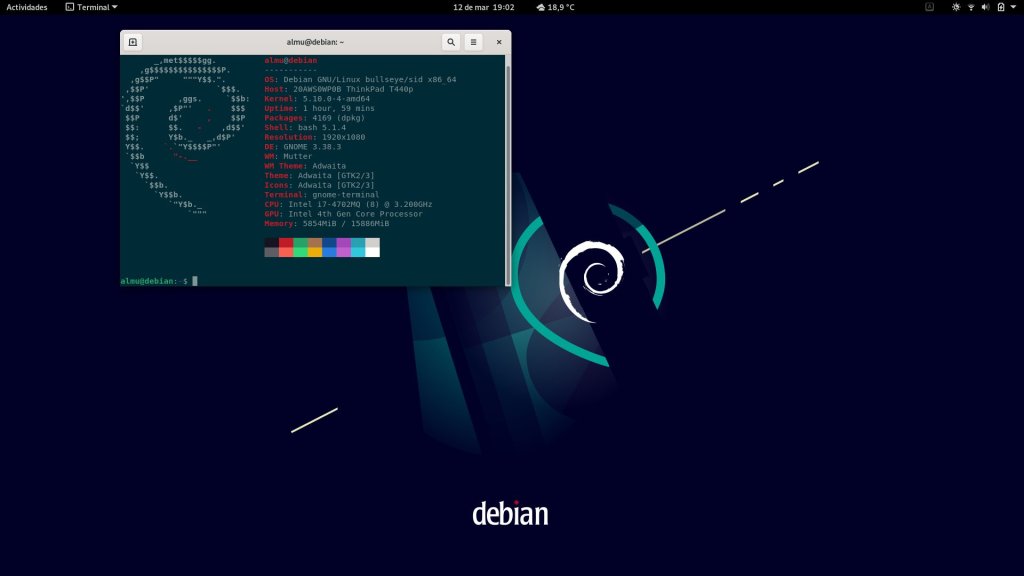
Task: Close the terminal window
Action: 499,42
